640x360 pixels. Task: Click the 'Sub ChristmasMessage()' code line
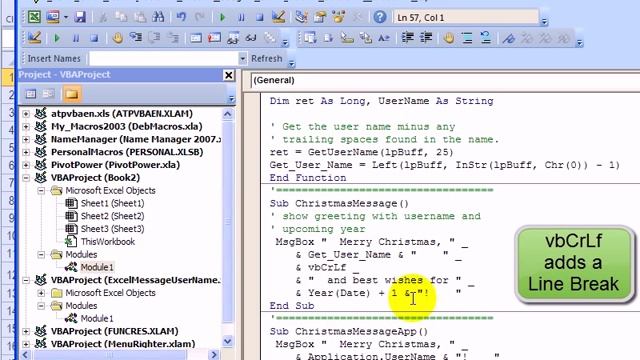[339, 203]
